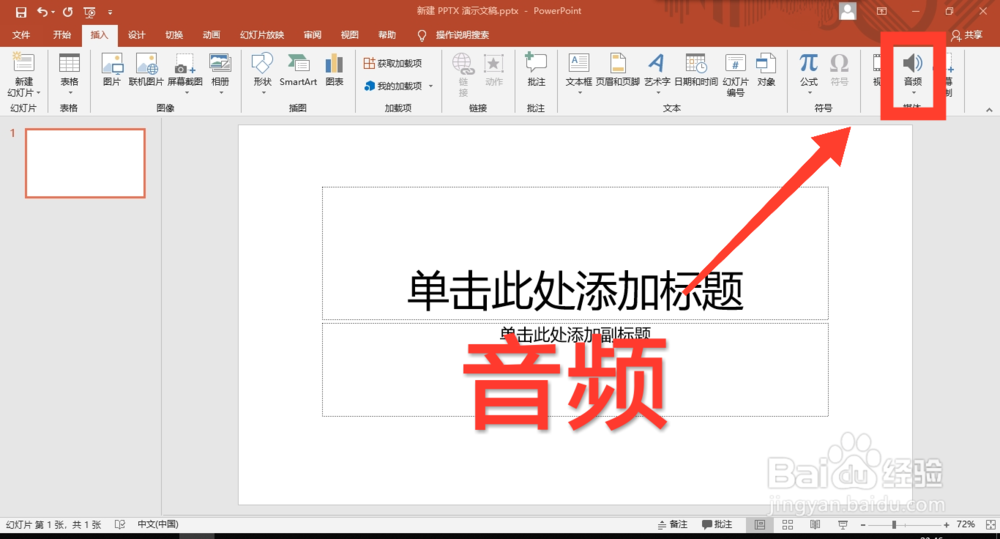This screenshot has height=539, width=1000.
Task: Redo the action in quick access toolbar
Action: (x=68, y=11)
